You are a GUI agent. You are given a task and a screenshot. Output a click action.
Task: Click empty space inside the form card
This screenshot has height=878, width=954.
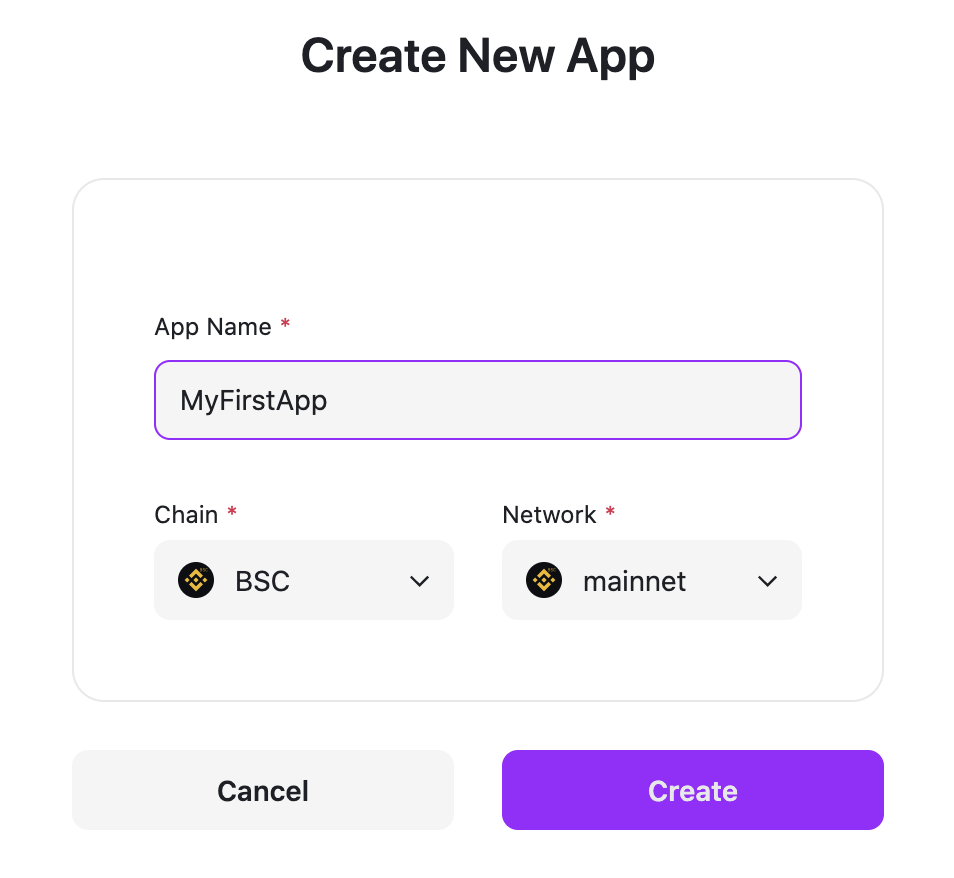coord(478,250)
